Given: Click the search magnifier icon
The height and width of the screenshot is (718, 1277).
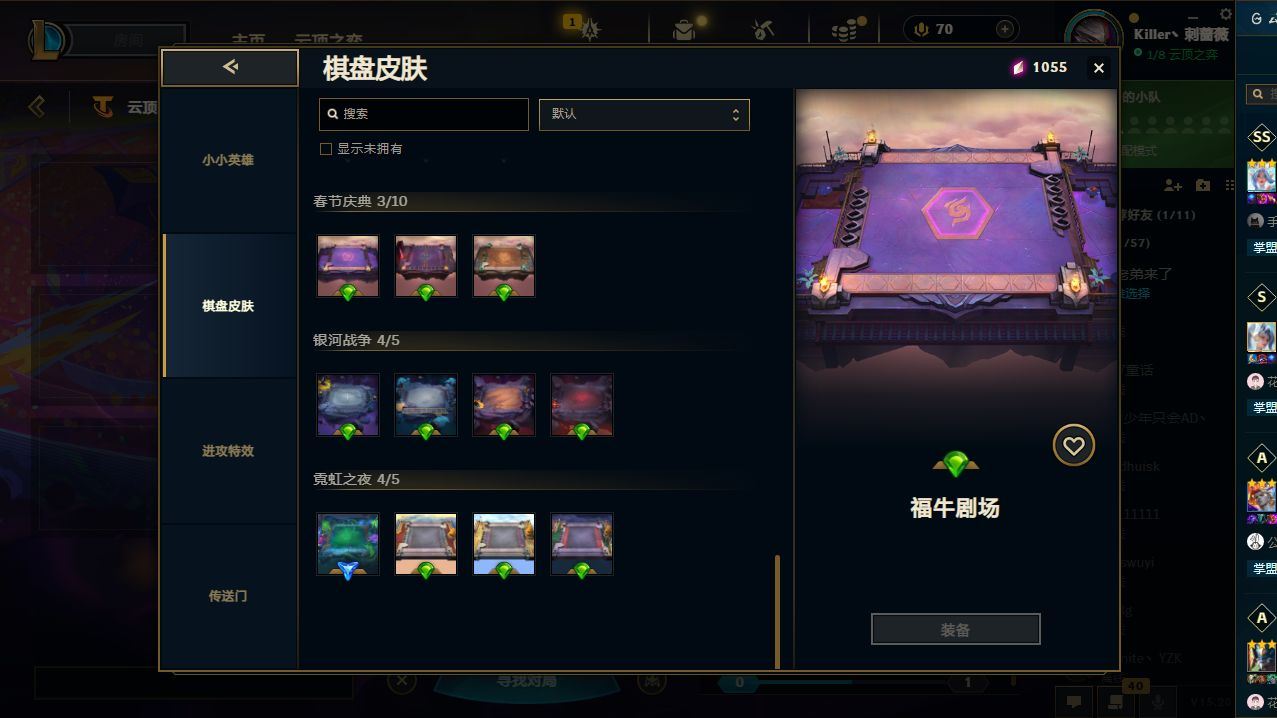Looking at the screenshot, I should click(332, 114).
